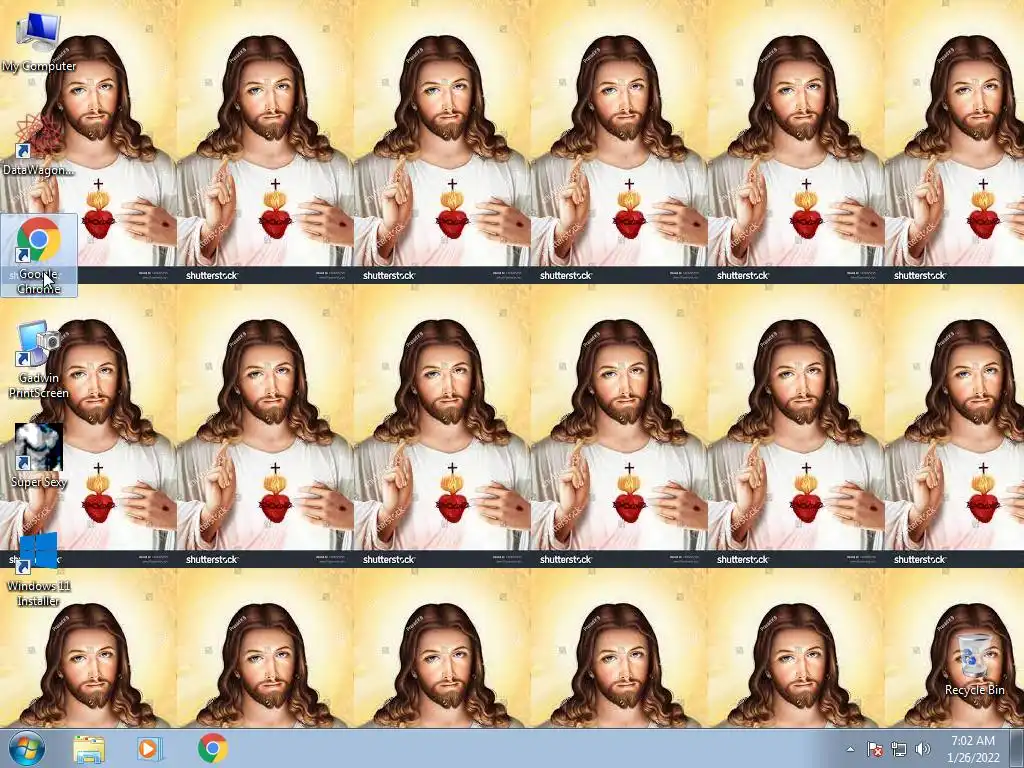Show hidden icons in system tray
The height and width of the screenshot is (768, 1024).
(850, 749)
